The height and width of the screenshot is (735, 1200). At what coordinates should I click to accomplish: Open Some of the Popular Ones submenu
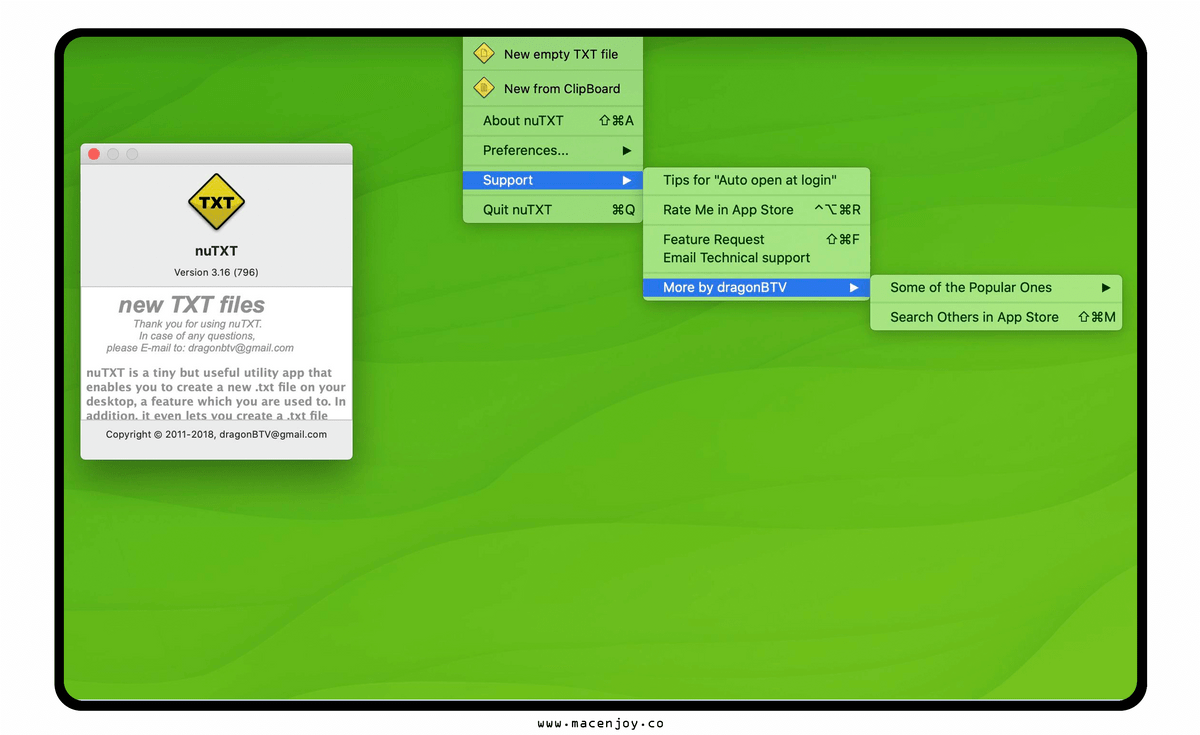pos(996,288)
